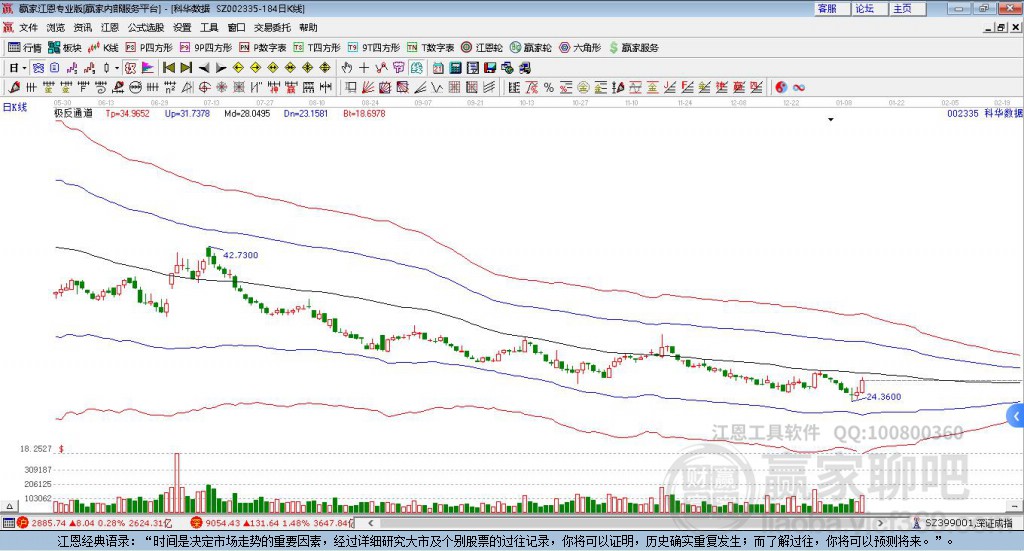Image resolution: width=1024 pixels, height=551 pixels.
Task: Jump to last bar icon
Action: click(x=186, y=68)
